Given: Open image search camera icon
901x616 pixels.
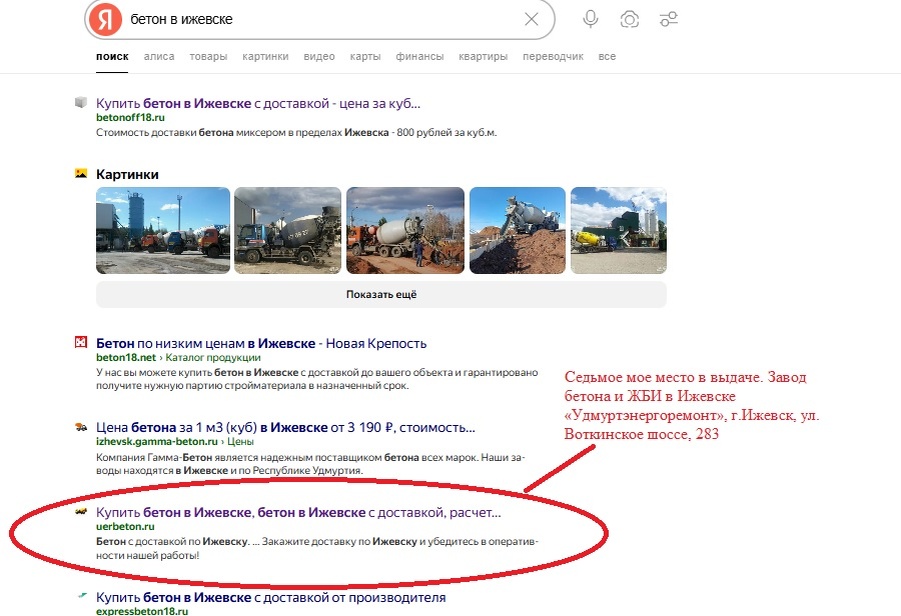Looking at the screenshot, I should pos(629,19).
